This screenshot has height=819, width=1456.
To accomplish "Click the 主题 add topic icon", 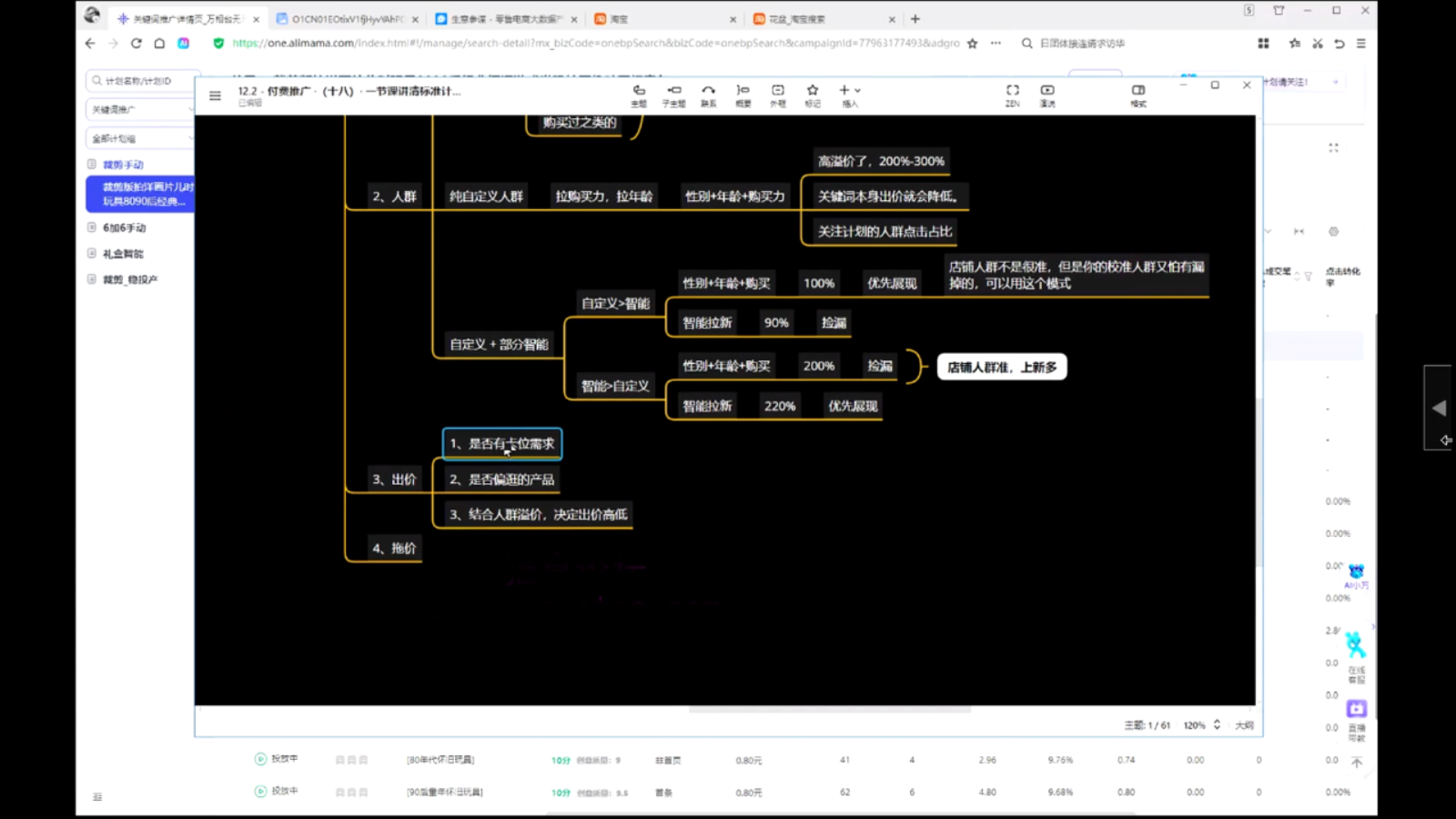I will click(x=639, y=91).
